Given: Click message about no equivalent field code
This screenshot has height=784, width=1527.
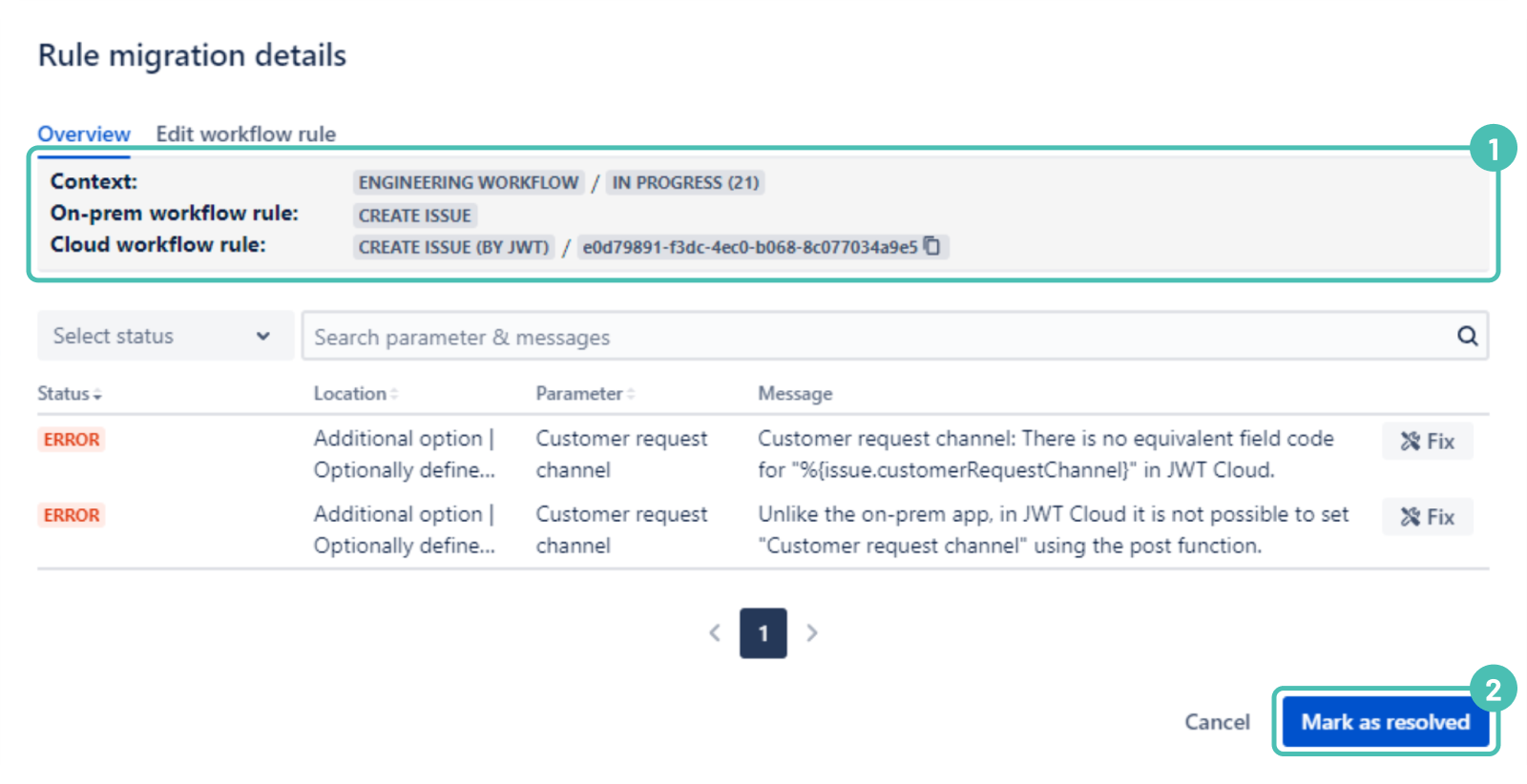Looking at the screenshot, I should 1045,454.
